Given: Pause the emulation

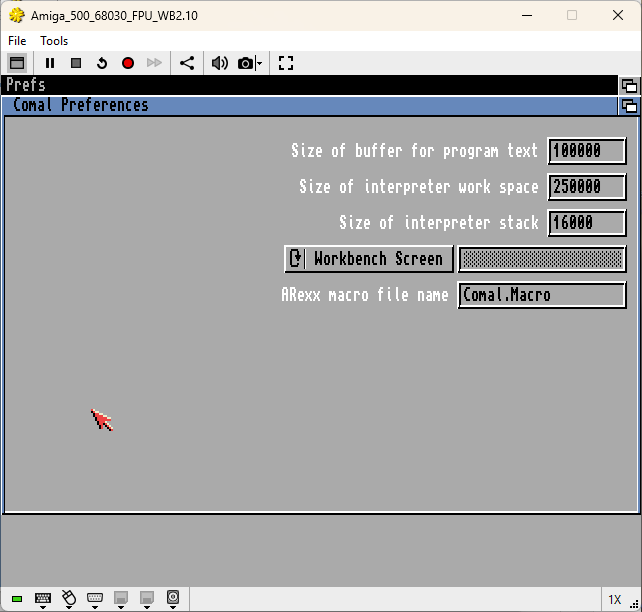Looking at the screenshot, I should click(x=50, y=63).
